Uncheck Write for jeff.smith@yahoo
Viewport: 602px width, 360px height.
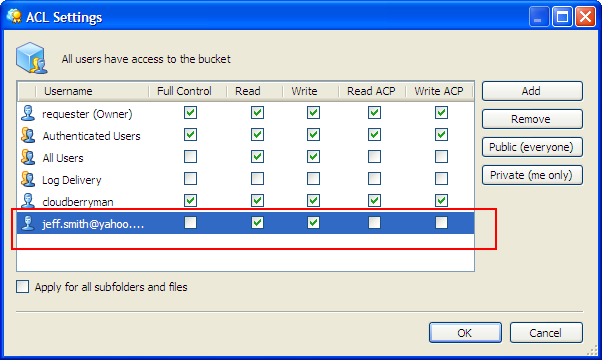[x=313, y=223]
